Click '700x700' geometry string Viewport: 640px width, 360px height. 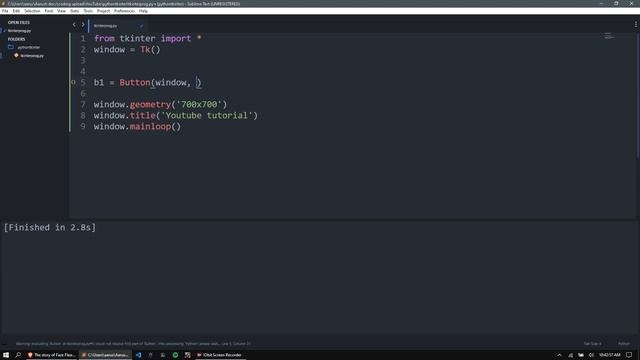pyautogui.click(x=199, y=104)
